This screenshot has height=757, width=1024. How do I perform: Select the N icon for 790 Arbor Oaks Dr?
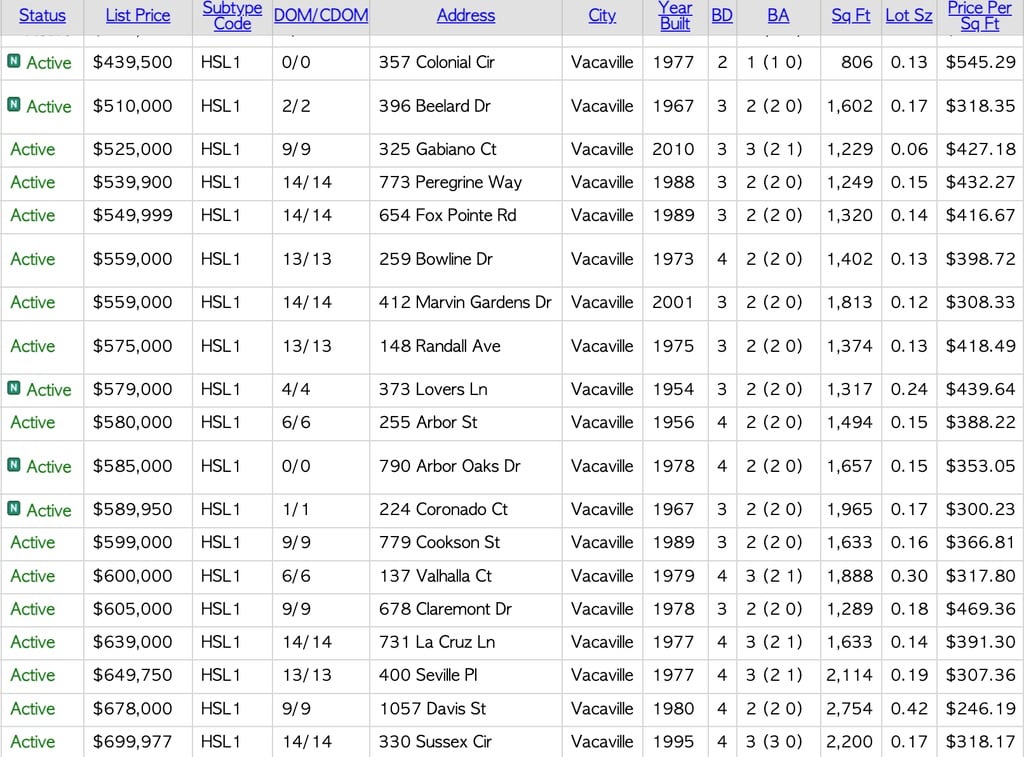14,465
